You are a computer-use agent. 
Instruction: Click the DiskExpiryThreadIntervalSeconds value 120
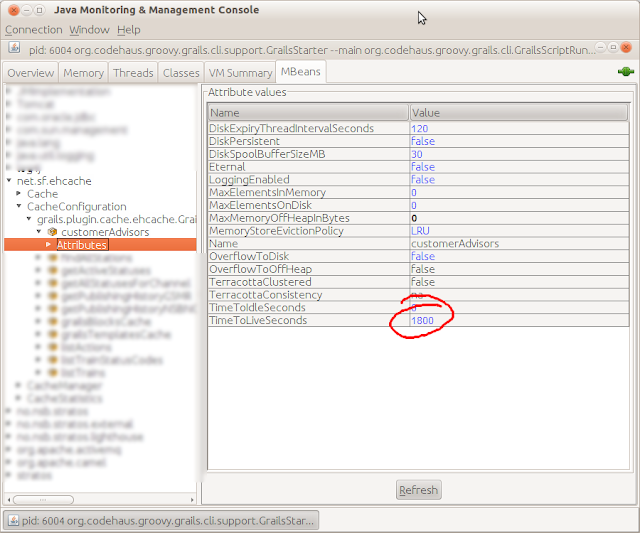[419, 129]
